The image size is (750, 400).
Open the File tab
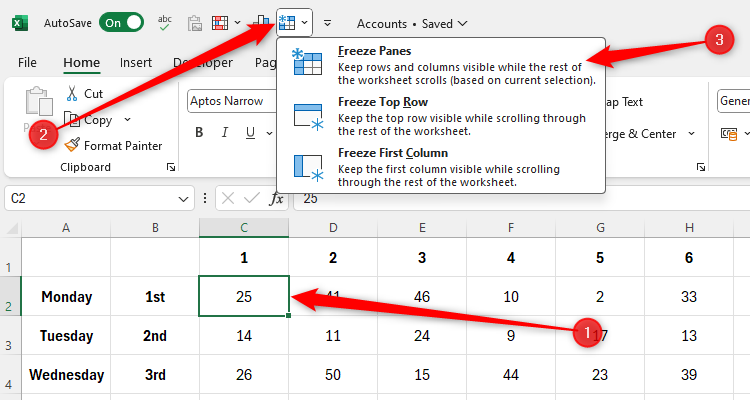[27, 63]
